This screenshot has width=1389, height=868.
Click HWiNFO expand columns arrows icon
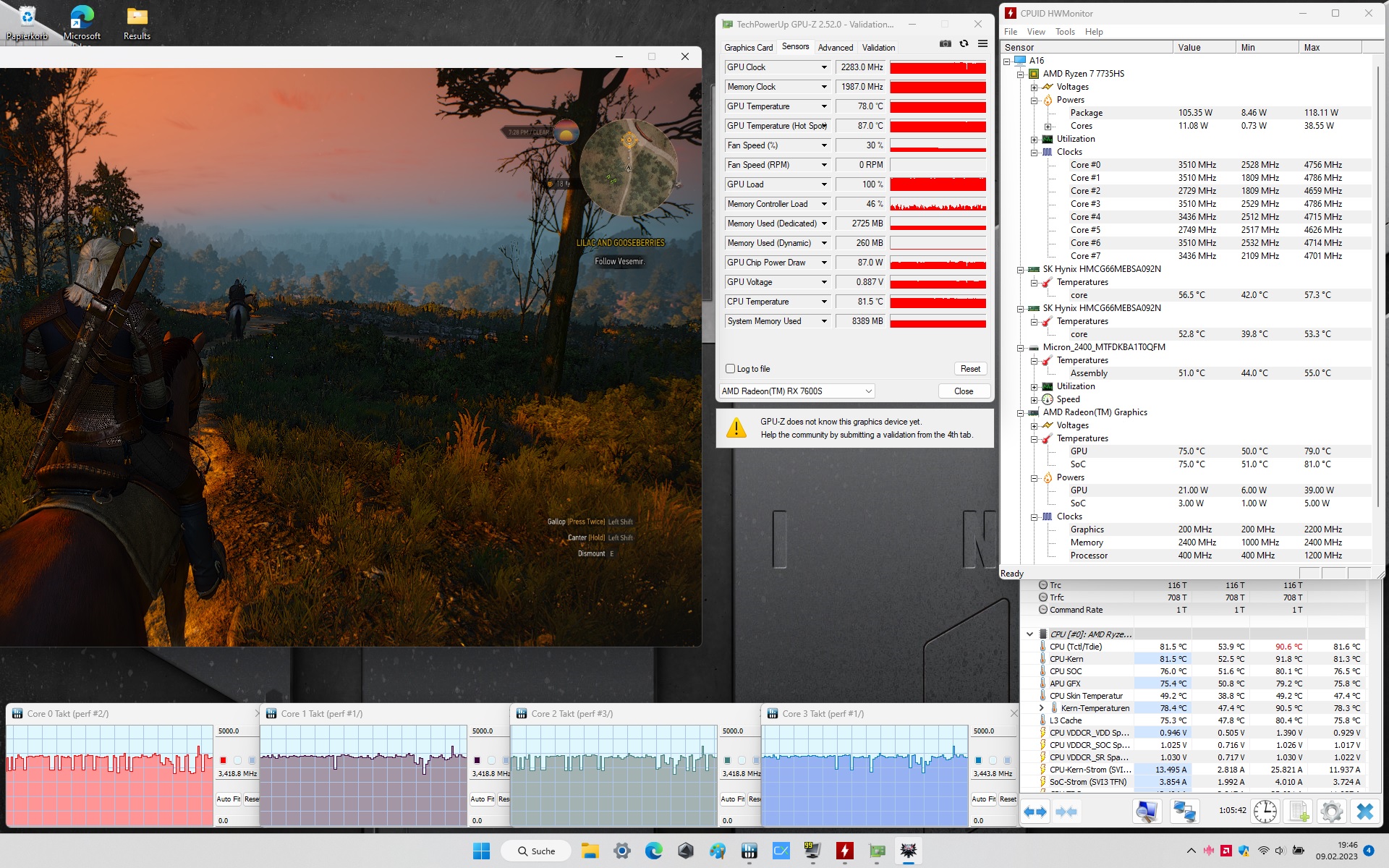coord(1035,812)
